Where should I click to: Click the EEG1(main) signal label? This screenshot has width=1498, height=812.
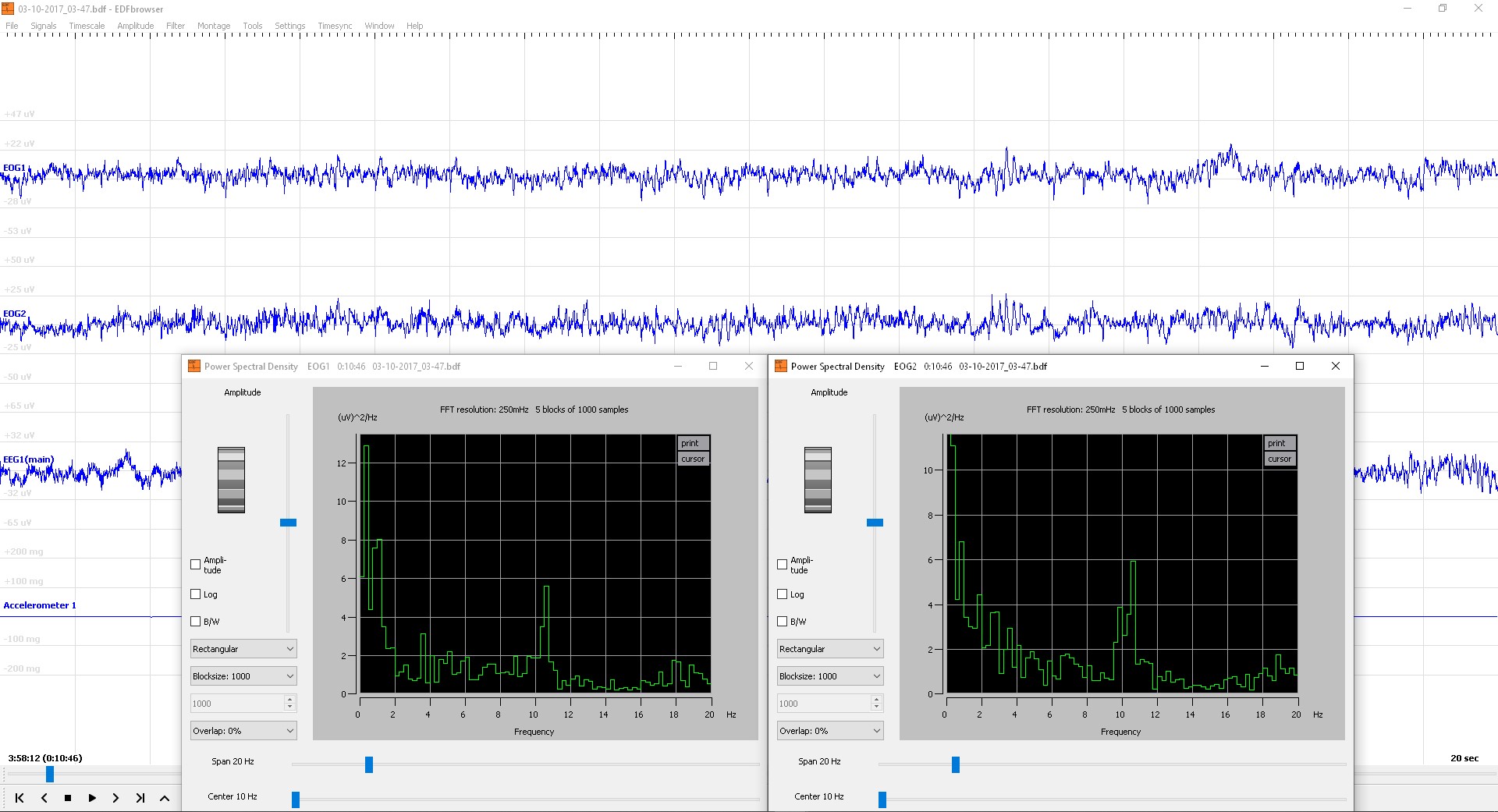(28, 459)
